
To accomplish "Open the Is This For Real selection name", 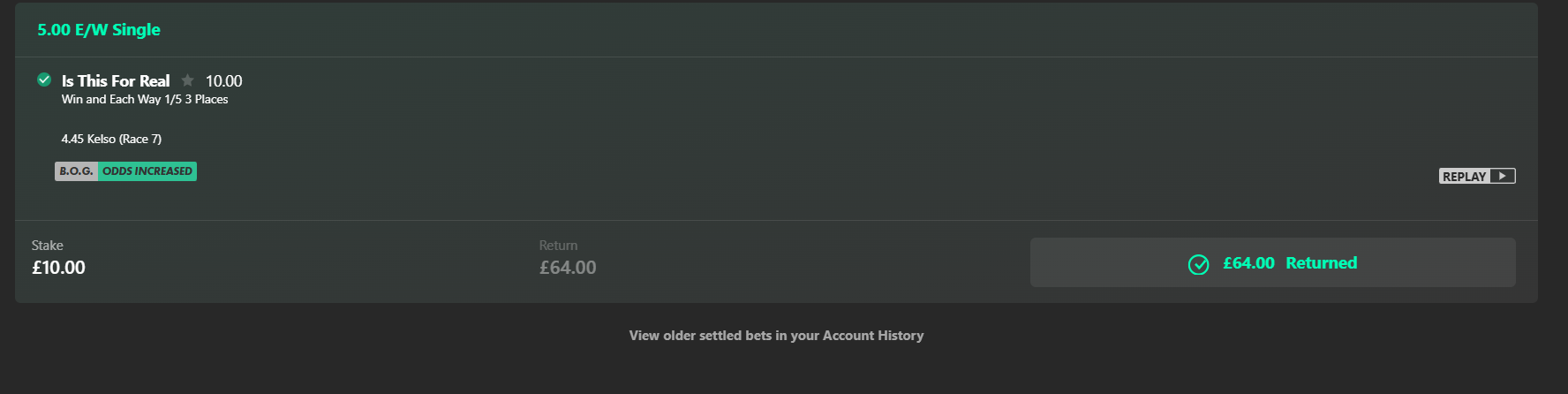I will (116, 80).
